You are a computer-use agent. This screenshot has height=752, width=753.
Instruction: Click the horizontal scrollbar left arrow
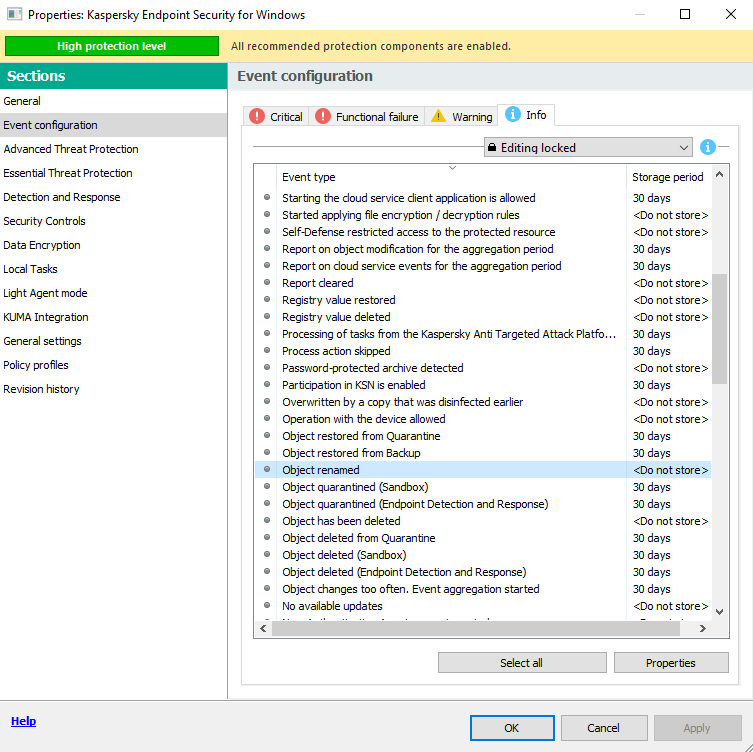(263, 628)
